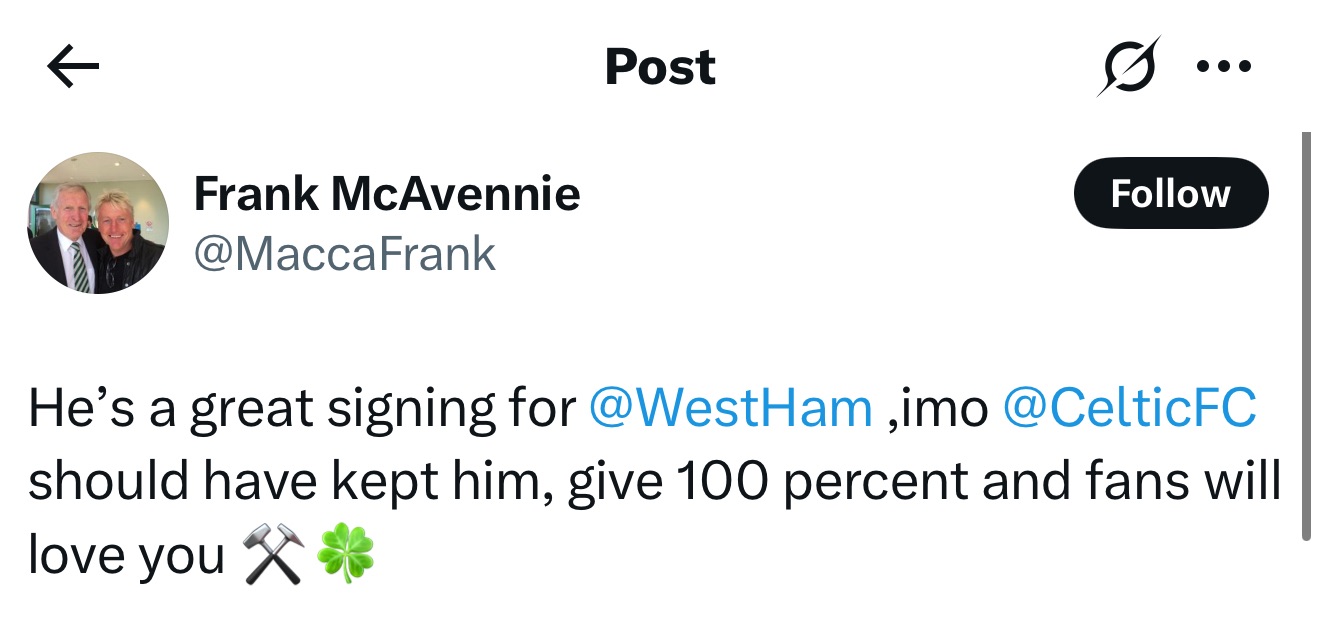Go back using the left arrow

click(73, 67)
